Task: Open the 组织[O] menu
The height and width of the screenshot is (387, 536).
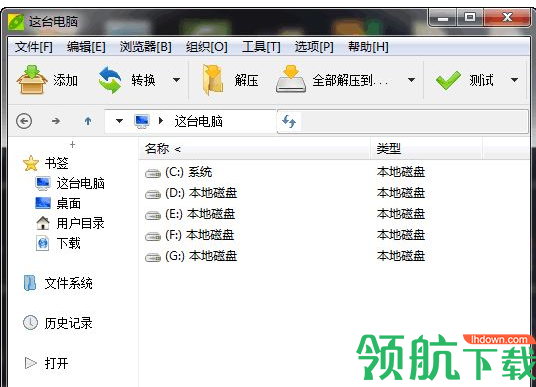Action: click(207, 47)
